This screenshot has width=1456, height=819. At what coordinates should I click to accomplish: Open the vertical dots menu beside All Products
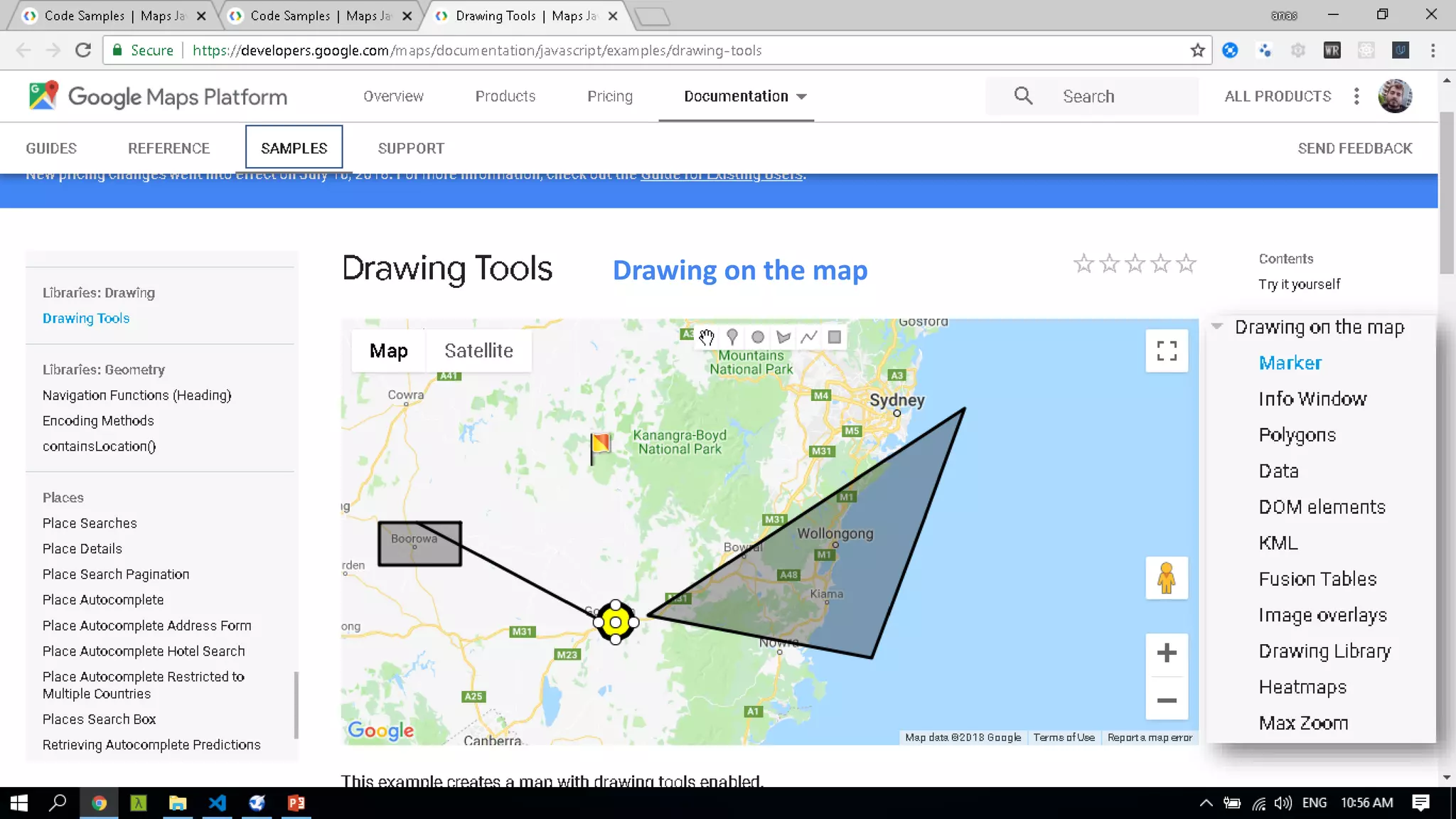[1356, 96]
